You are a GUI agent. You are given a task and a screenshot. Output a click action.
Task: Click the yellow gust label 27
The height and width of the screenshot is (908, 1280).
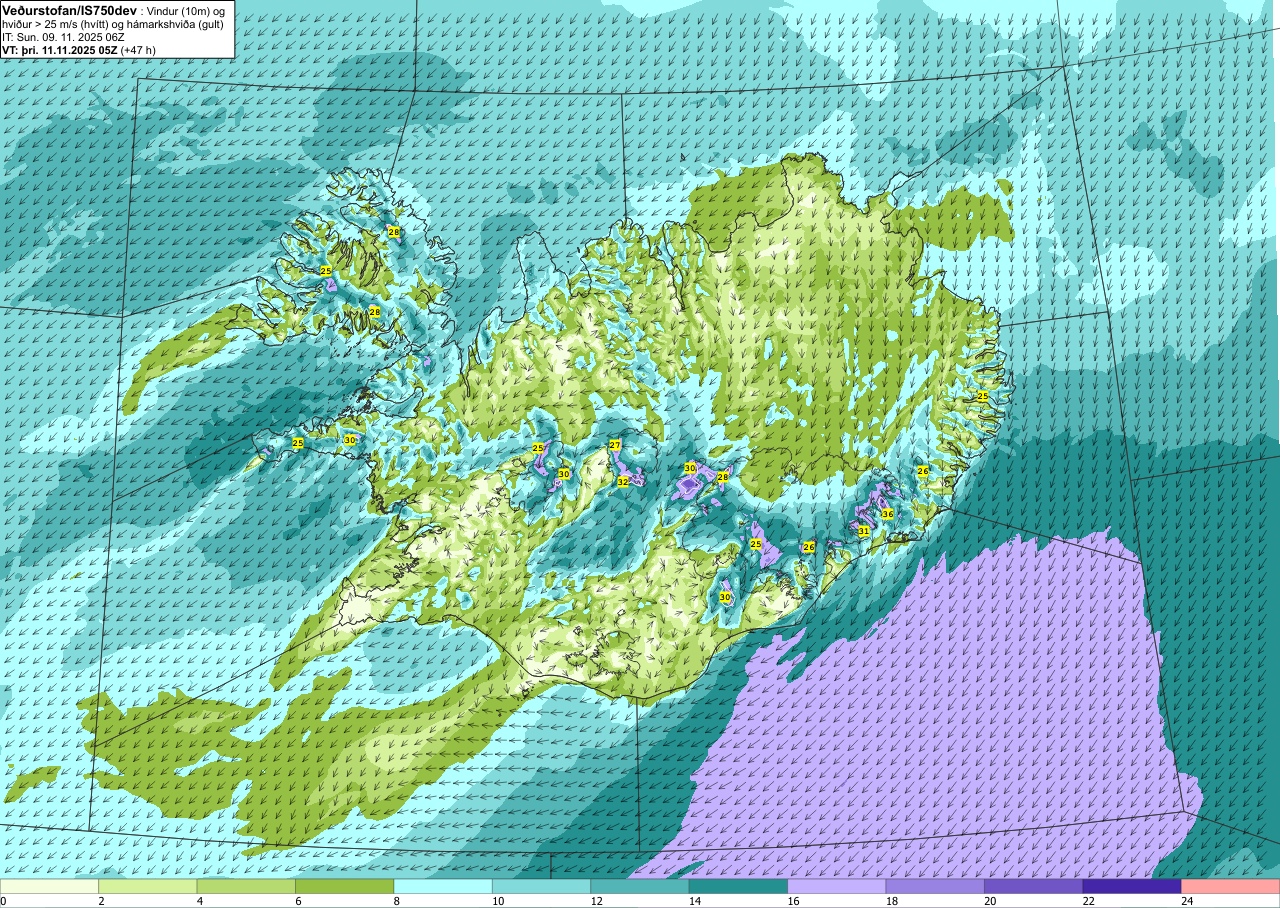[615, 445]
